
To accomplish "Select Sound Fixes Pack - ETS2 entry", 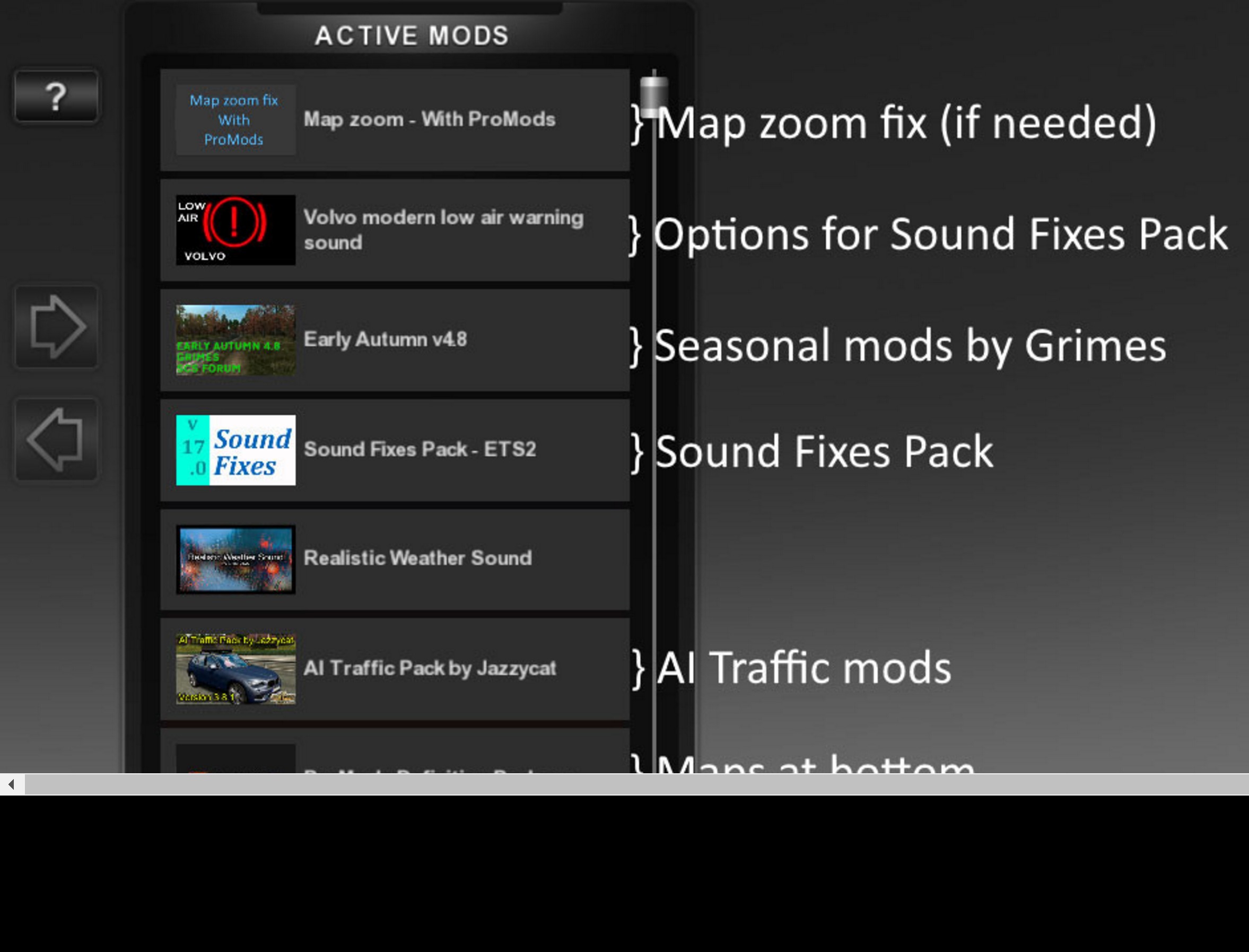I will pos(395,450).
